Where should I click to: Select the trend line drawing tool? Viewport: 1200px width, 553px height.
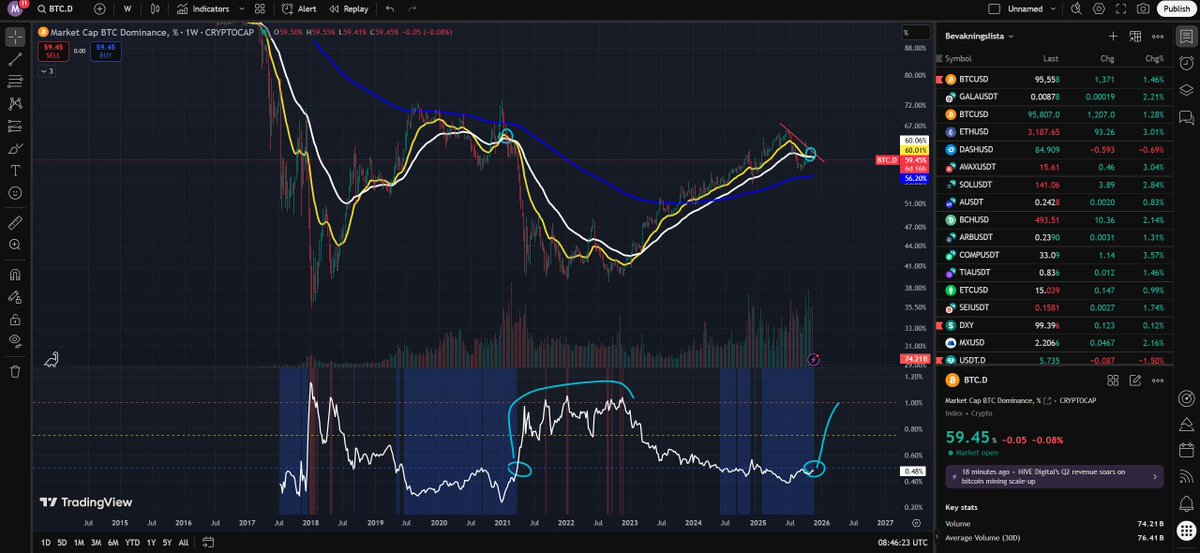click(15, 59)
